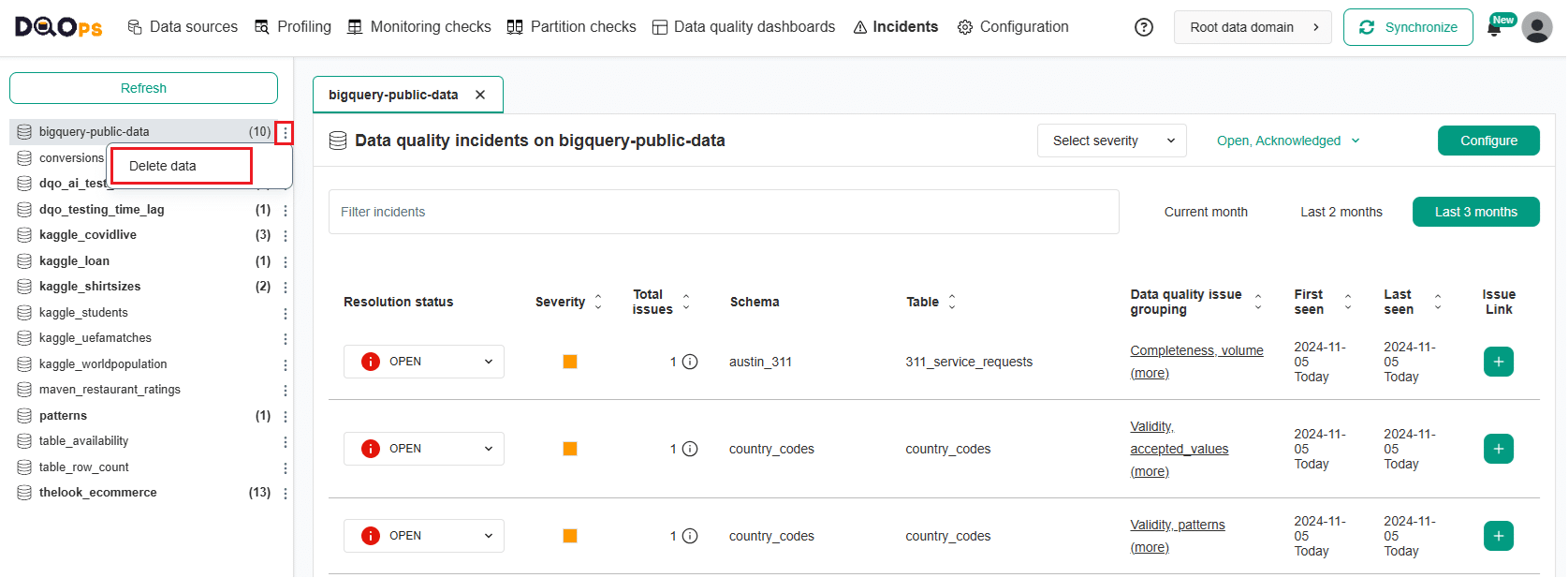Open three-dot menu for maven_restaurant_ratings

(x=286, y=390)
